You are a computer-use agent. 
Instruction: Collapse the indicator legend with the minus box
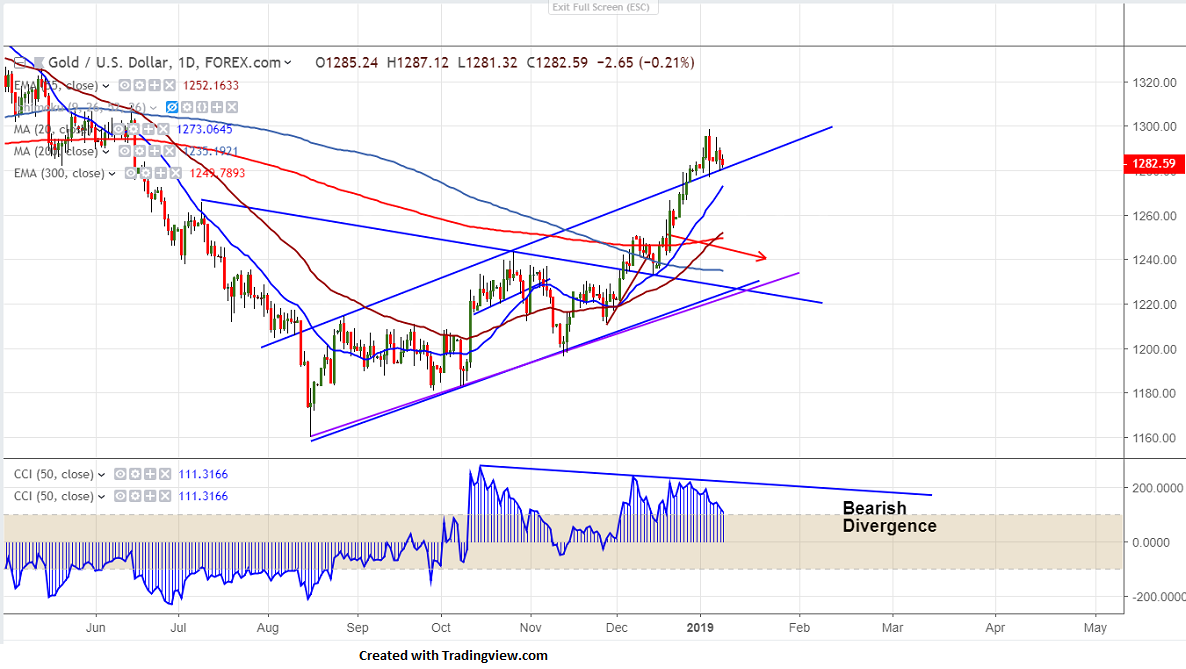20,63
